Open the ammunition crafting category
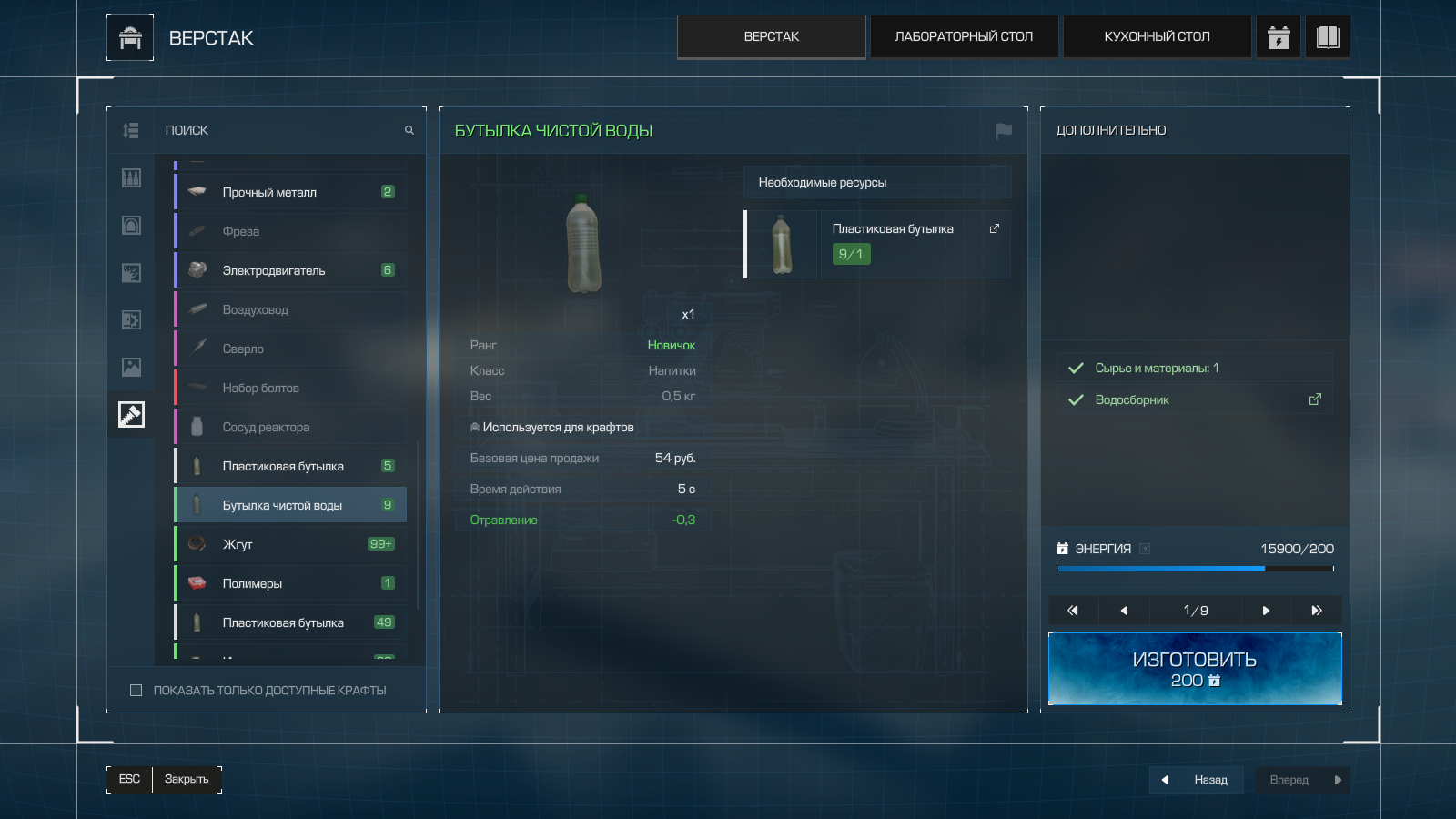The image size is (1456, 819). 131,178
